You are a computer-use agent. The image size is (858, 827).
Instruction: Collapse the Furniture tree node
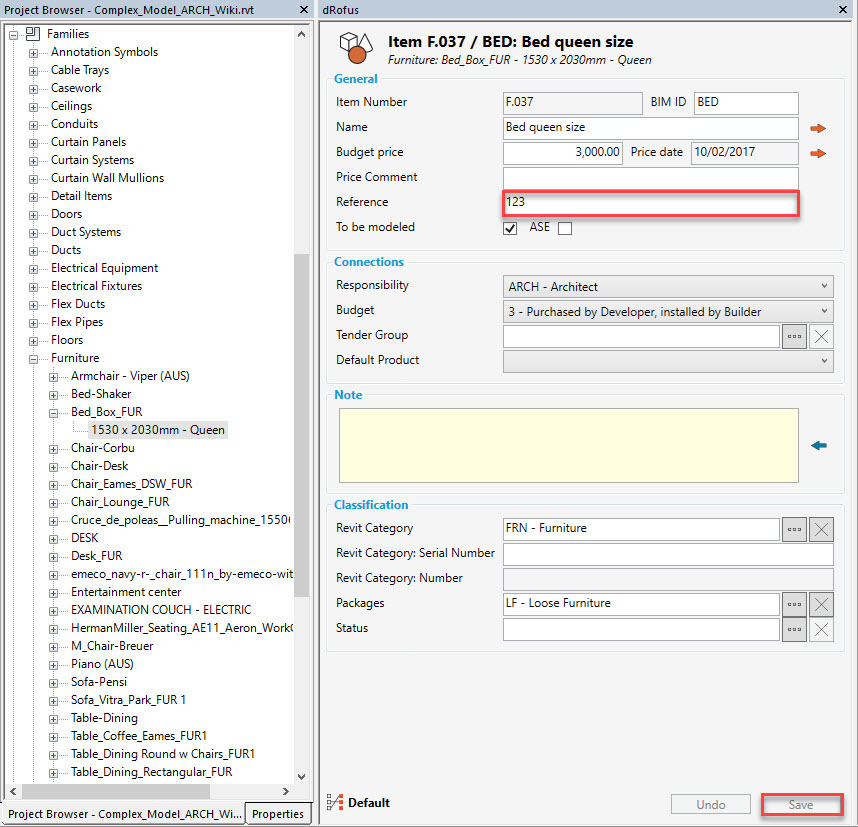tap(34, 358)
